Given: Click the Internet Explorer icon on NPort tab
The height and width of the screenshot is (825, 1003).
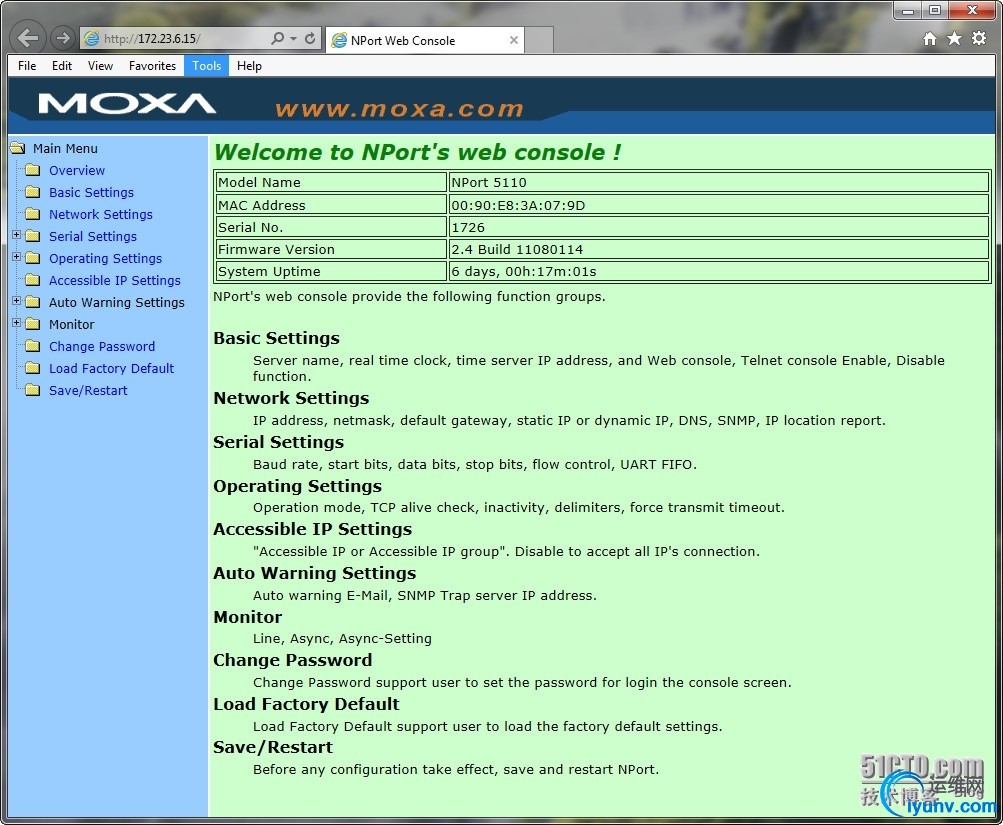Looking at the screenshot, I should [x=339, y=40].
